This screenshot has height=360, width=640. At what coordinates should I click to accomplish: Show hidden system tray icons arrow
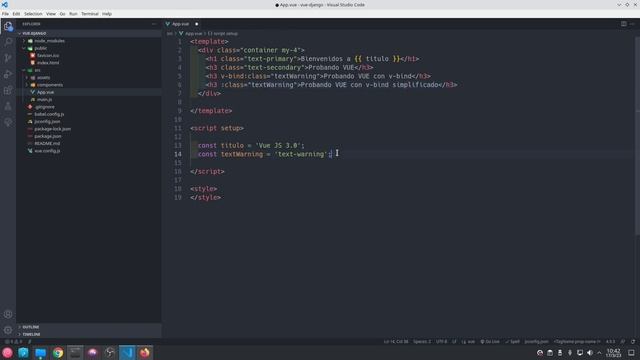click(x=599, y=353)
